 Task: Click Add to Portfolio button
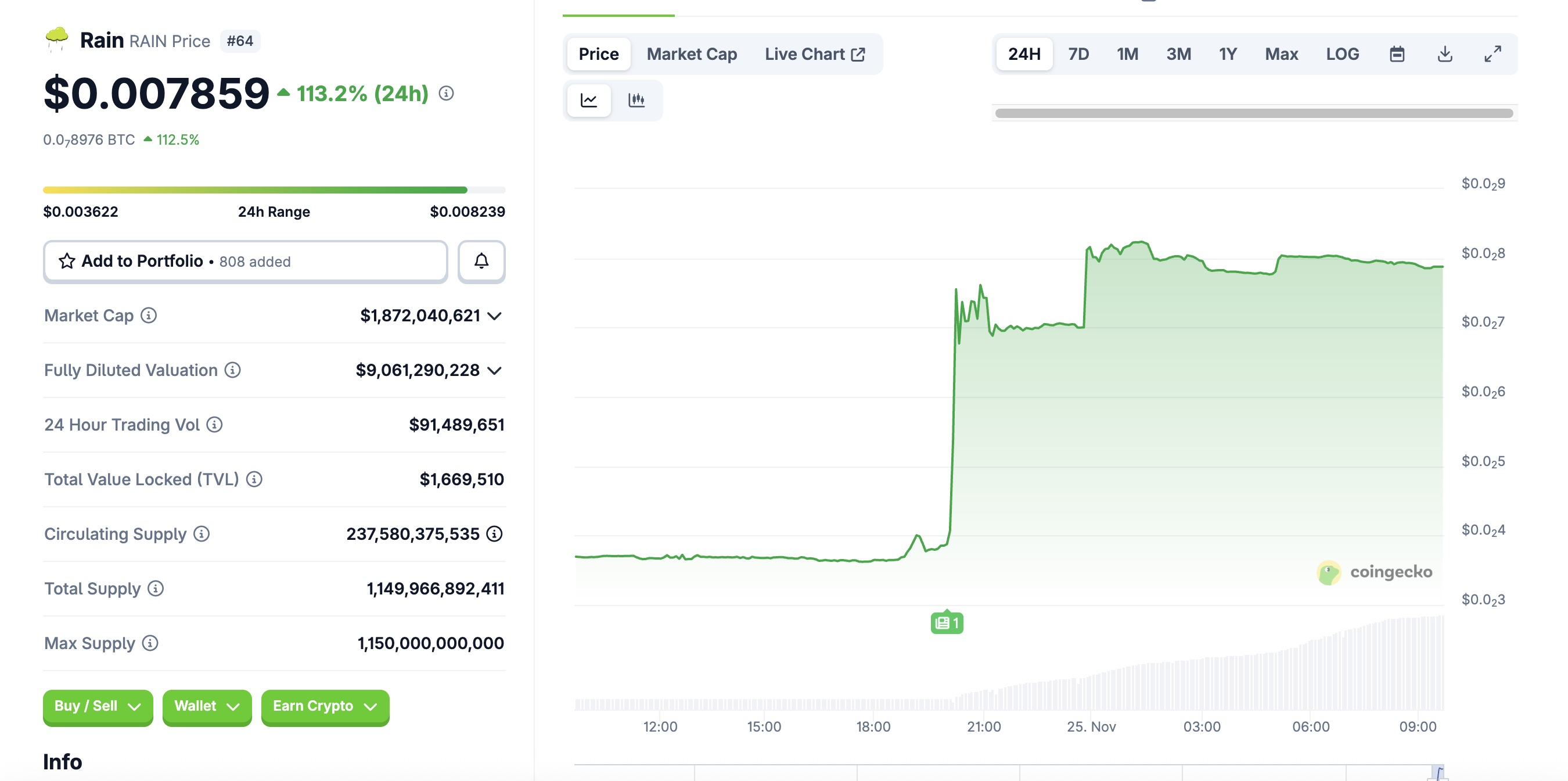pos(245,261)
